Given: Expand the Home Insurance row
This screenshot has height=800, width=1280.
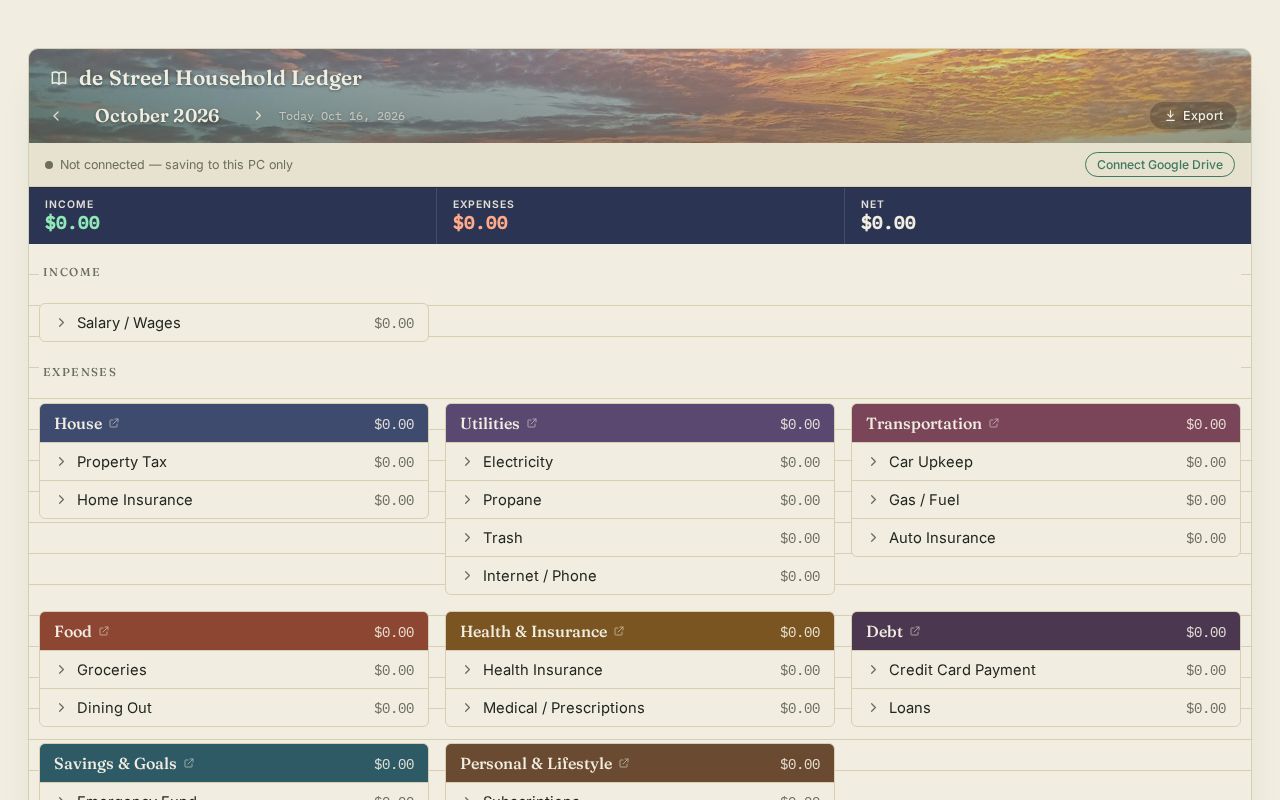Looking at the screenshot, I should pyautogui.click(x=234, y=500).
